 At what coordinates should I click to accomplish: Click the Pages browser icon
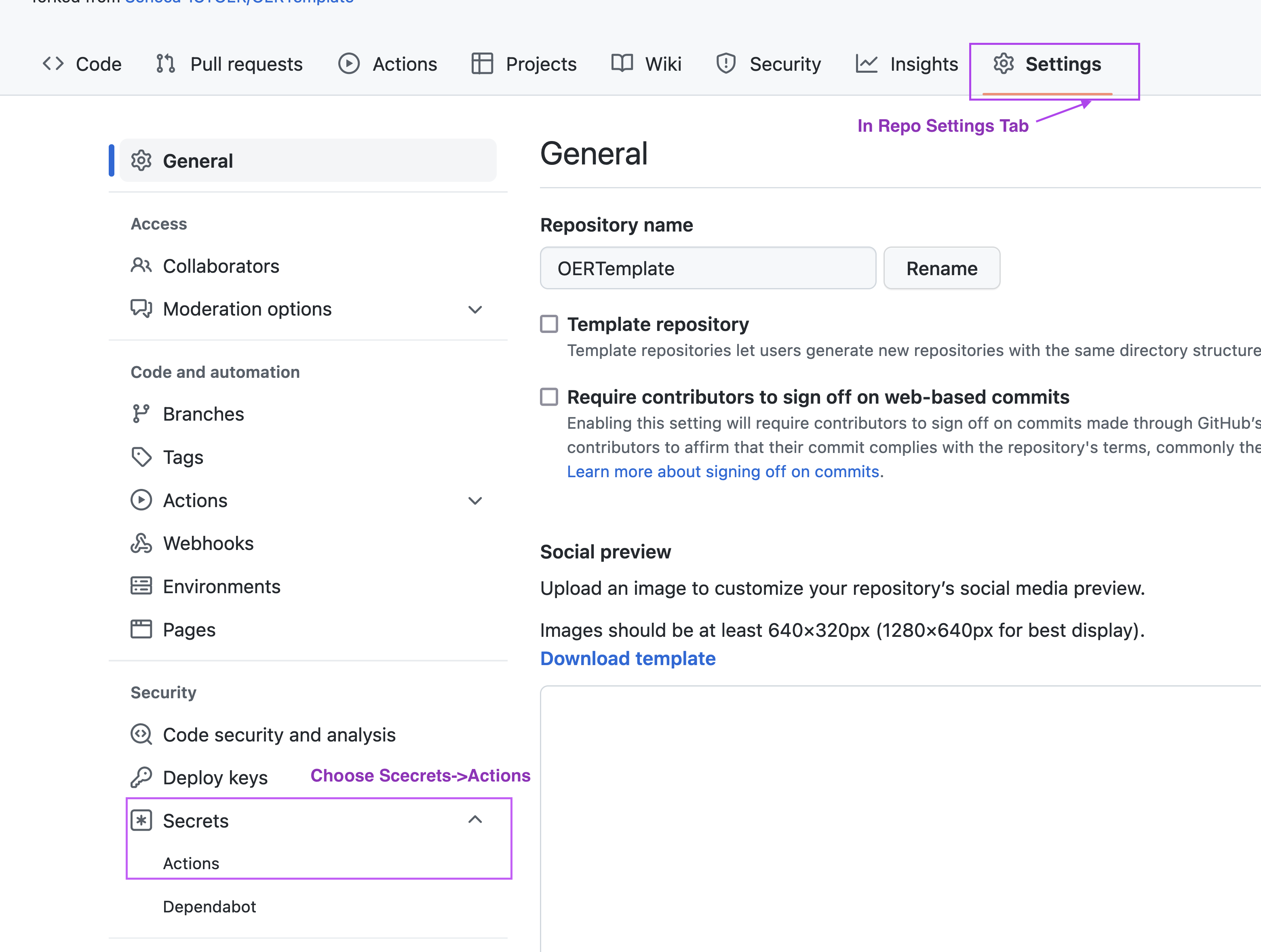tap(141, 629)
